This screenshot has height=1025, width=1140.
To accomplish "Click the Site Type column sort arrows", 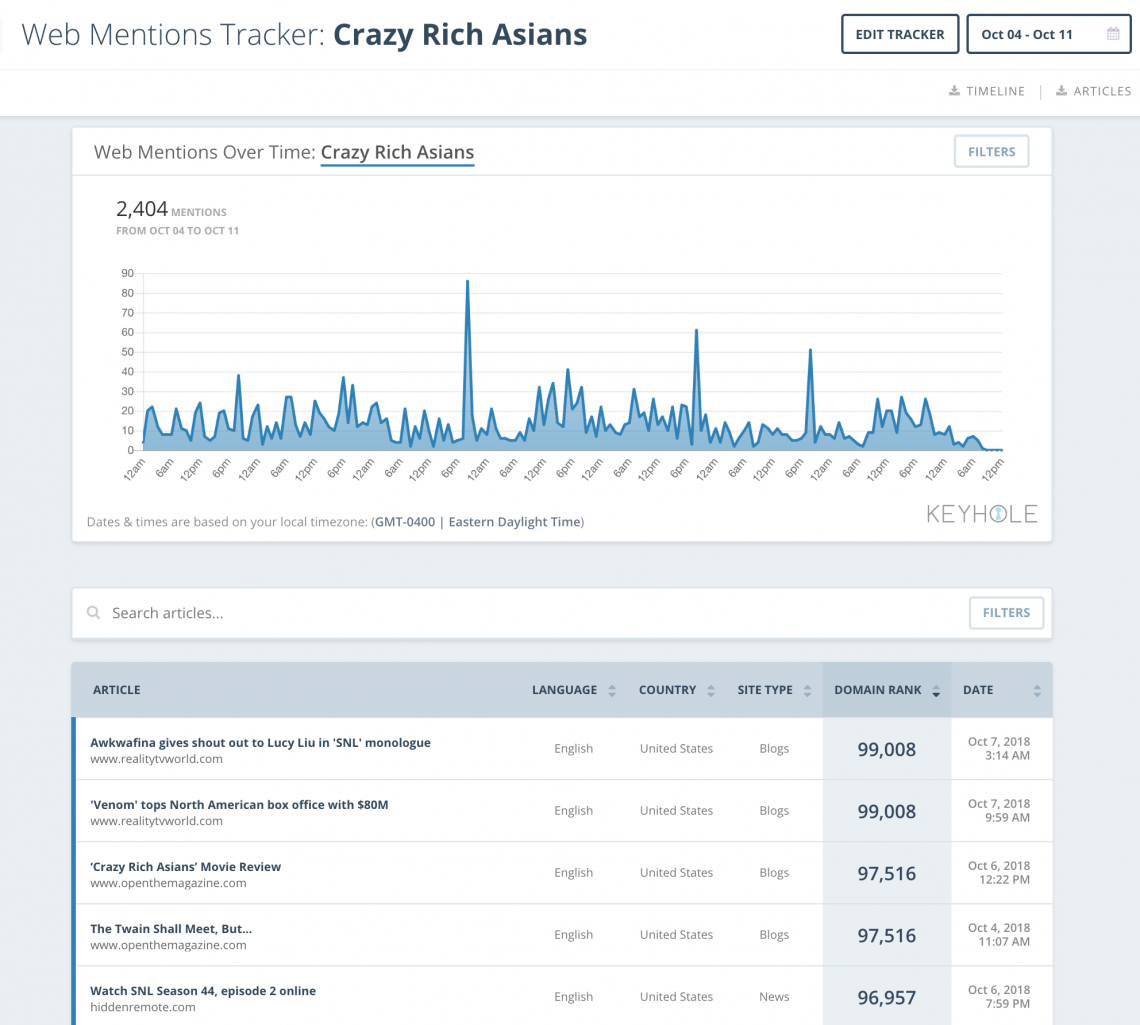I will click(806, 689).
